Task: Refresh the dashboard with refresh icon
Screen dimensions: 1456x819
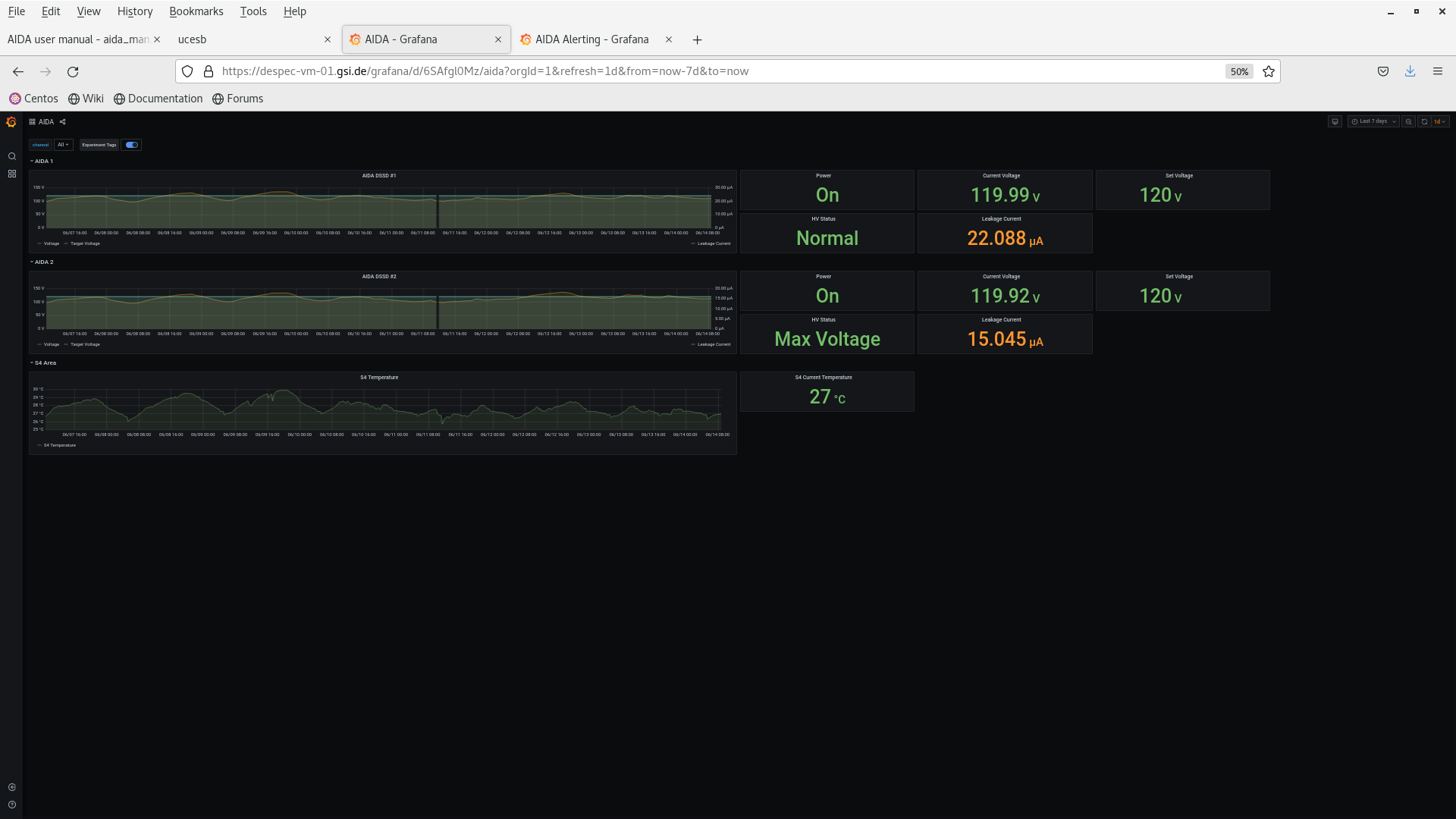Action: [1424, 121]
